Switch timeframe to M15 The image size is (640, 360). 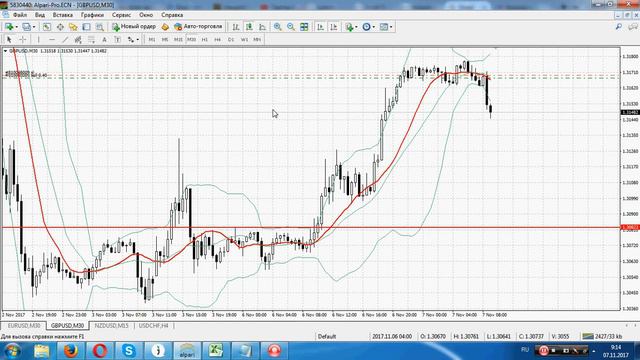tap(178, 40)
